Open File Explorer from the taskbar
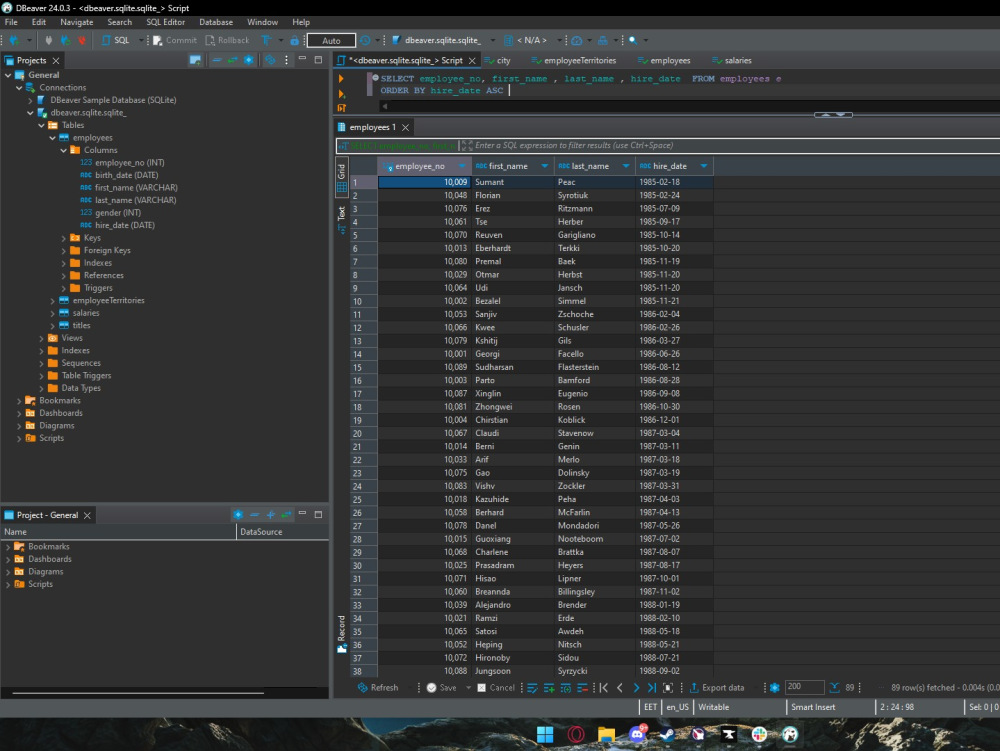 coord(607,734)
